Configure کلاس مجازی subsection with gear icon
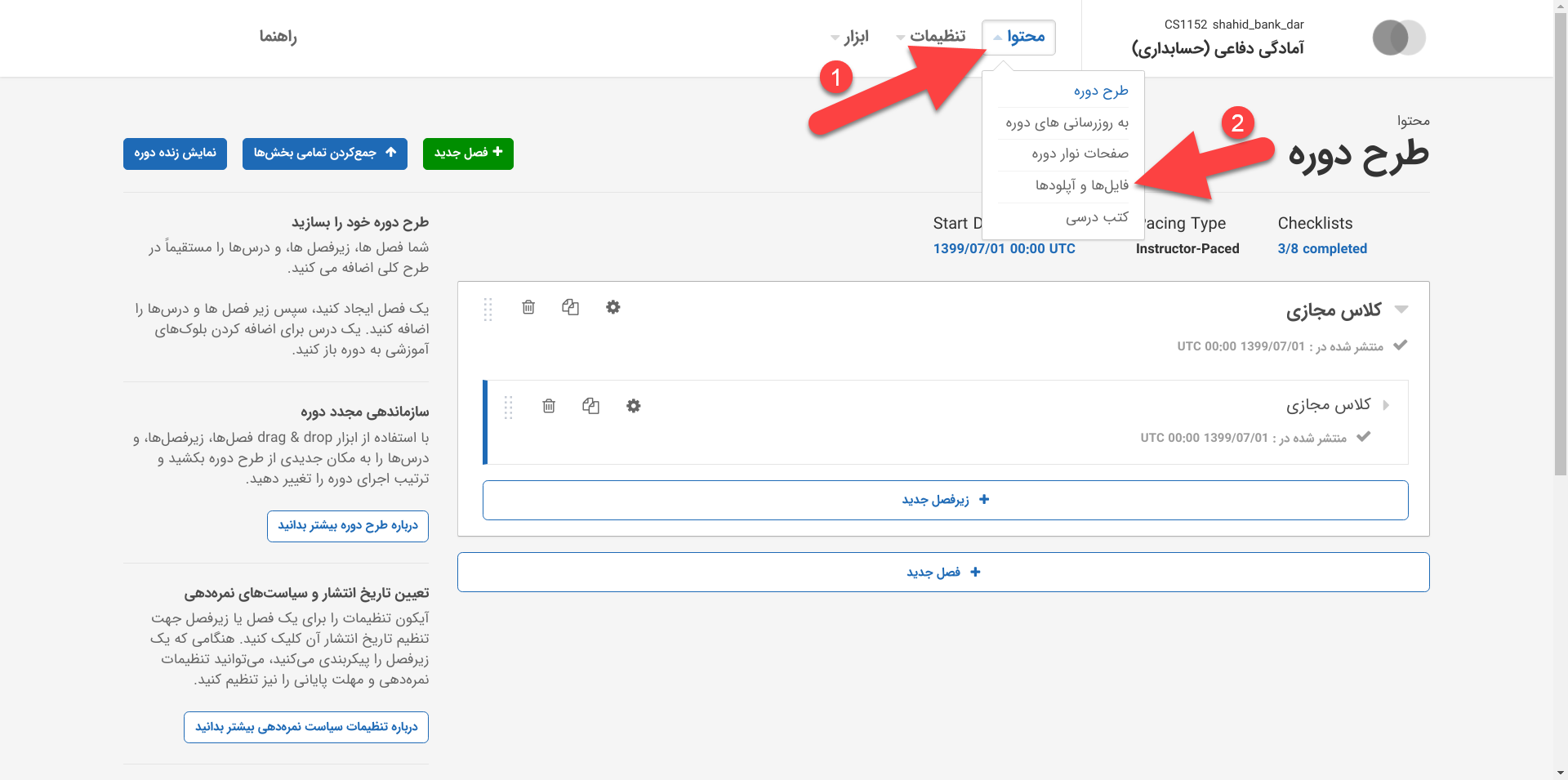Image resolution: width=1568 pixels, height=780 pixels. tap(634, 406)
